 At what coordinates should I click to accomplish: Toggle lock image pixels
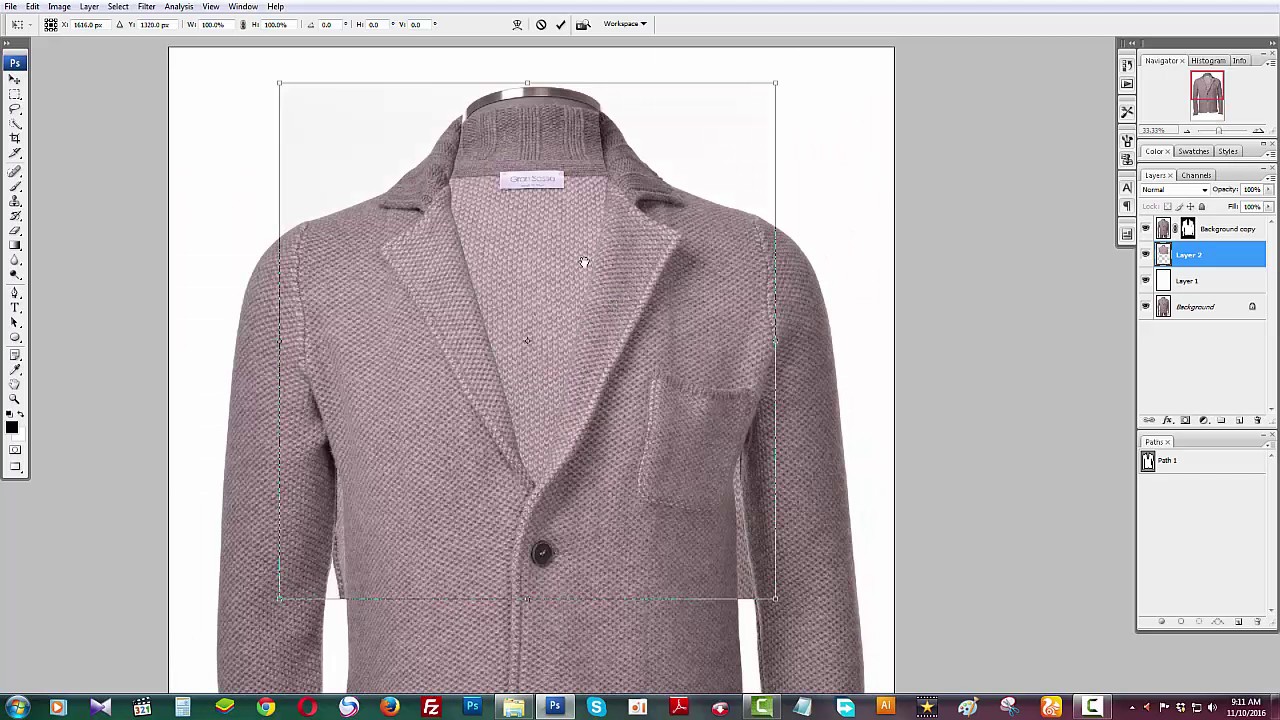pyautogui.click(x=1179, y=207)
